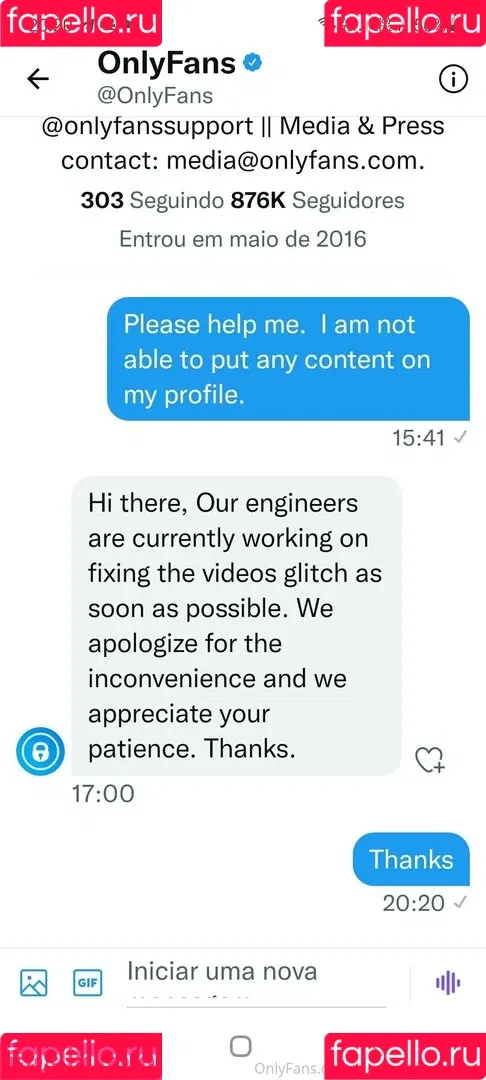This screenshot has height=1080, width=486.
Task: Tap the 15:41 delivered checkmark
Action: coord(461,438)
